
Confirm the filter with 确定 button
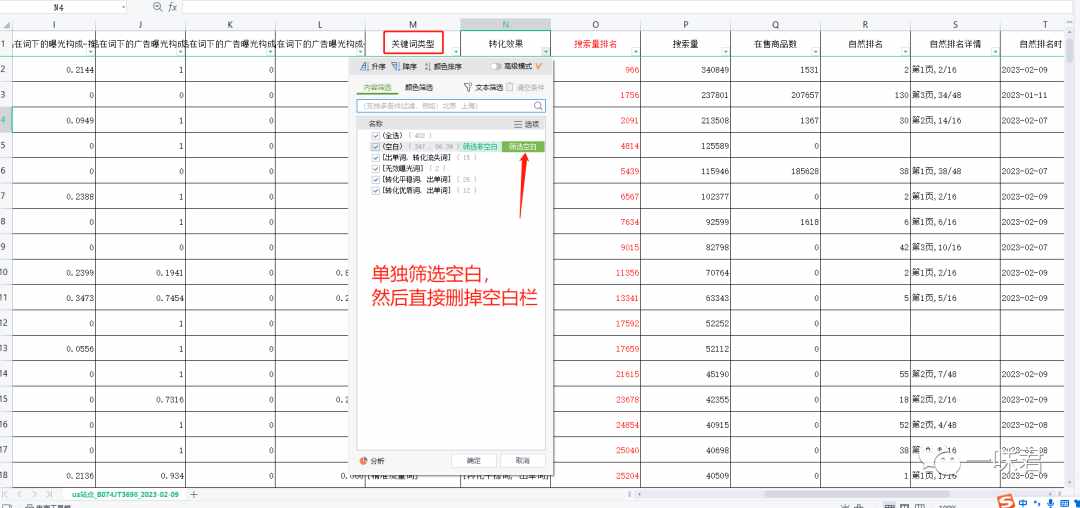(473, 461)
